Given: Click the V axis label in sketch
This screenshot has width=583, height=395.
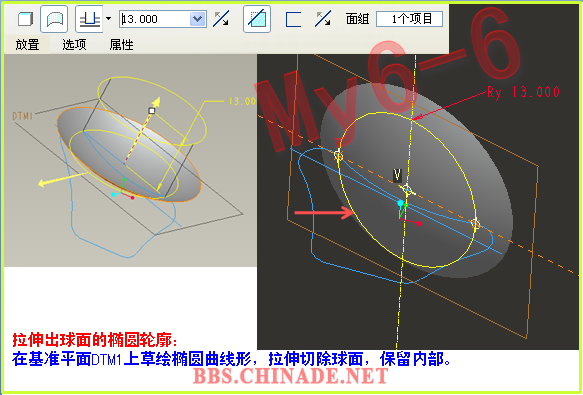Looking at the screenshot, I should [x=397, y=175].
